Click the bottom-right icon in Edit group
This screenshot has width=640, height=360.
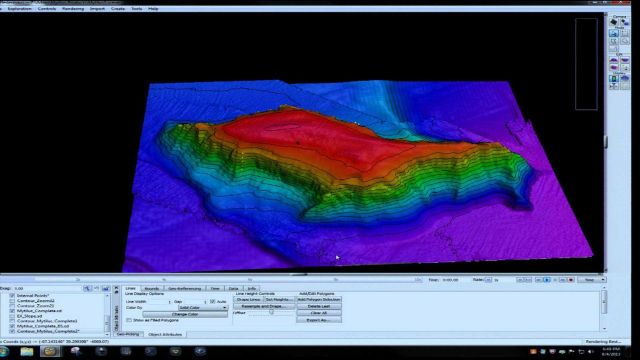tap(625, 67)
